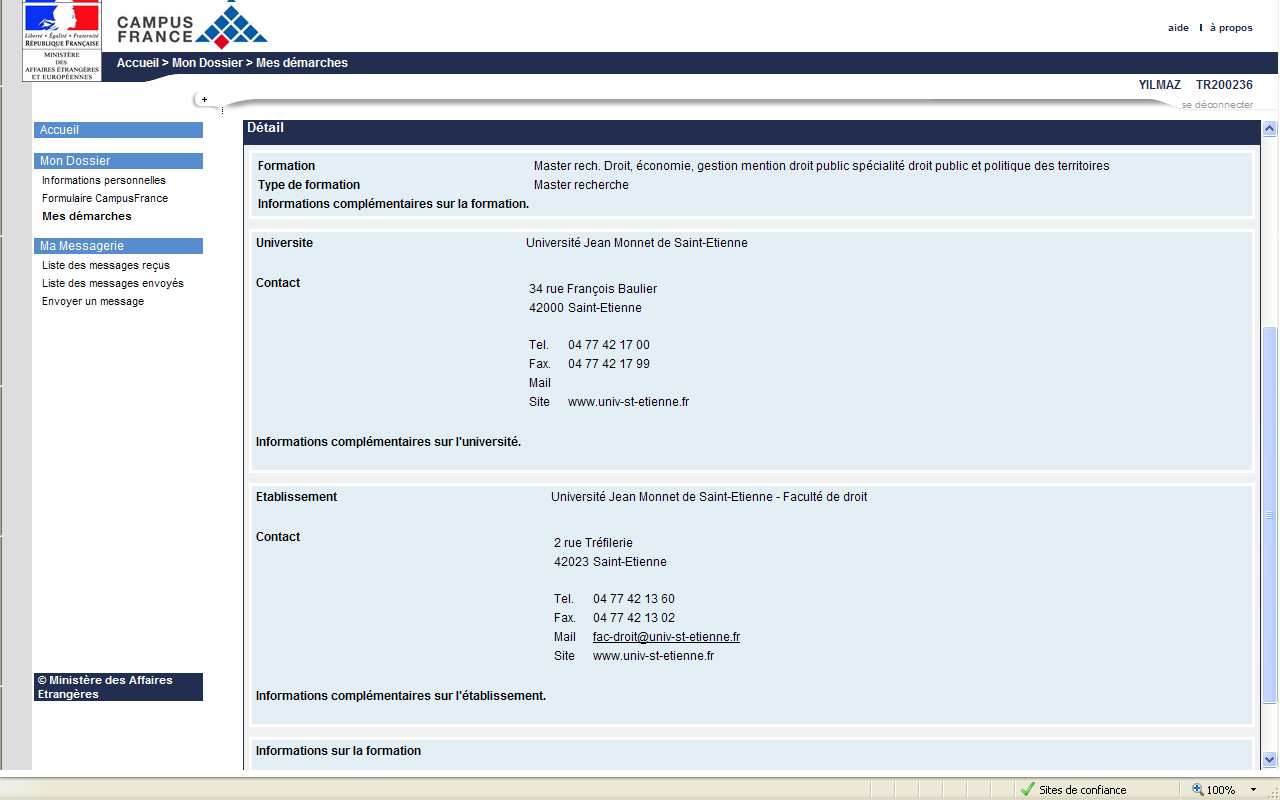The height and width of the screenshot is (800, 1280).
Task: Go to Accueil in the breadcrumb
Action: (138, 63)
